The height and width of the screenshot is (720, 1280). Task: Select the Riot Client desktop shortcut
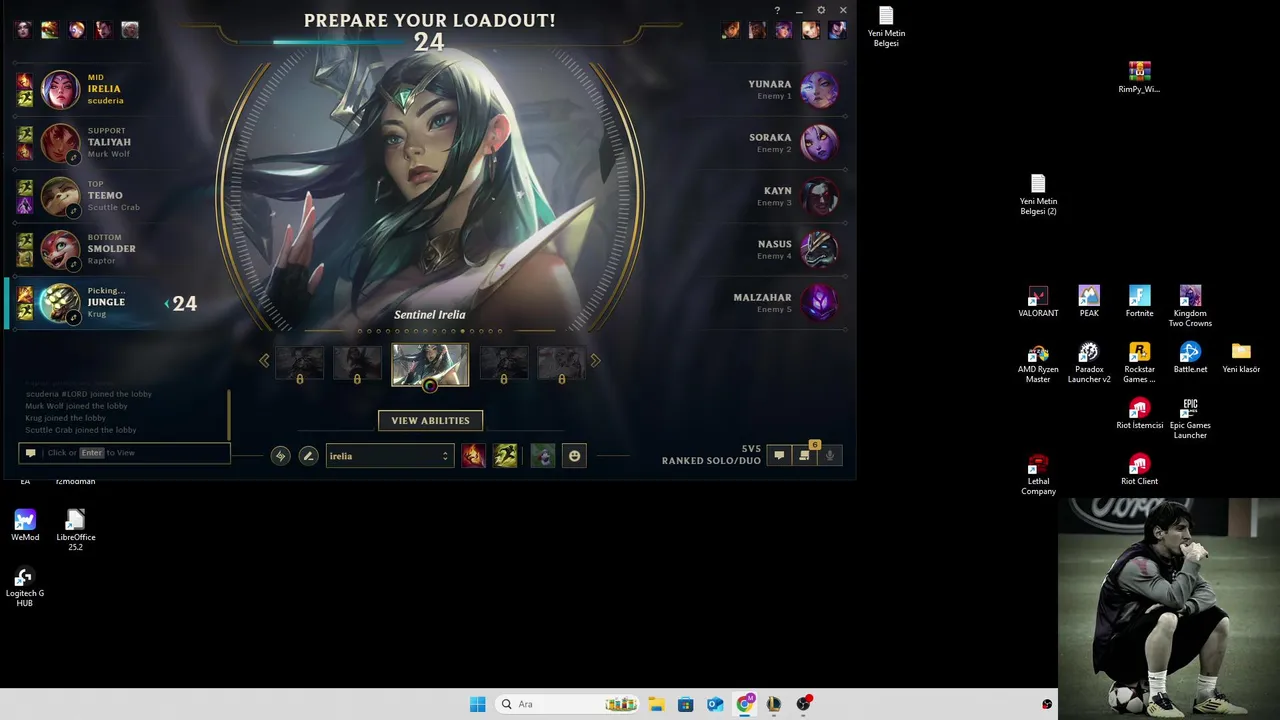pyautogui.click(x=1139, y=469)
